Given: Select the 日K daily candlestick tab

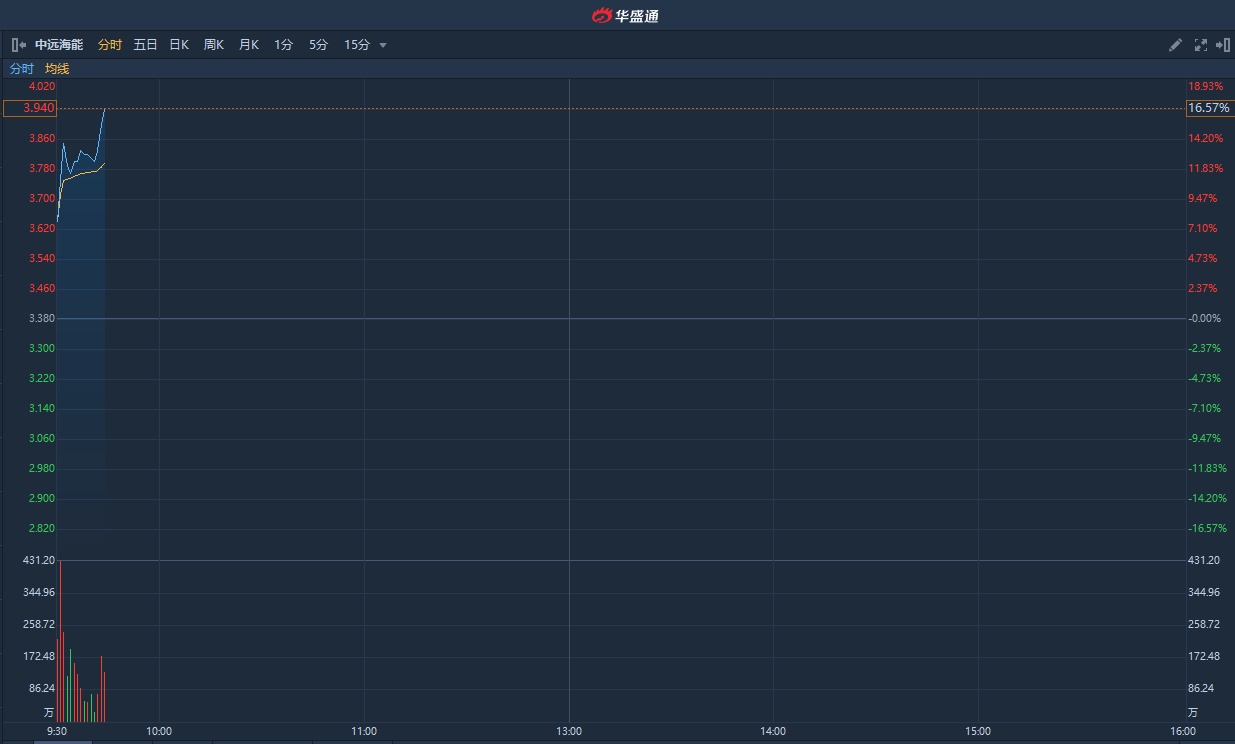Looking at the screenshot, I should point(179,45).
